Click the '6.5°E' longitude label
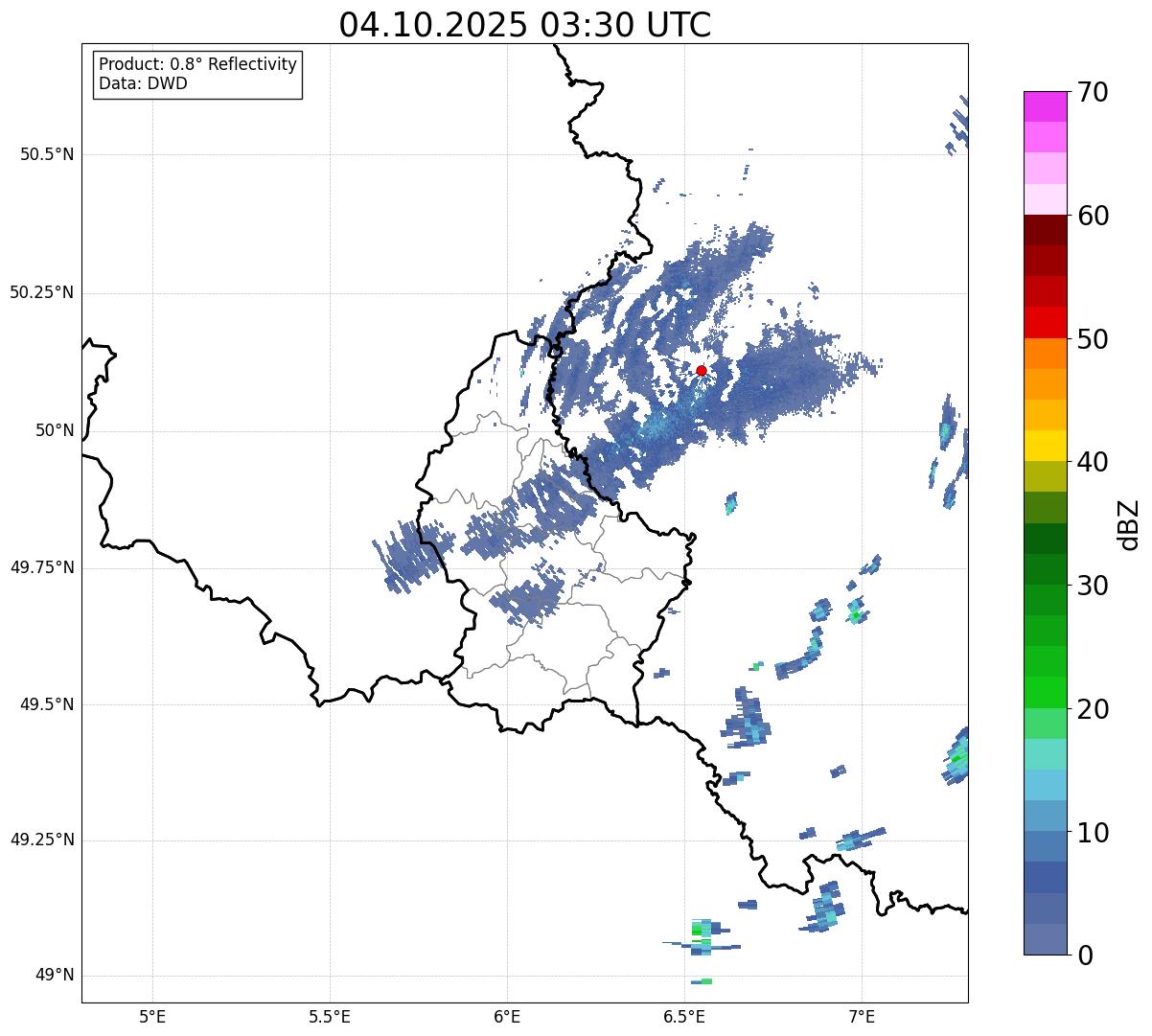This screenshot has height=1036, width=1152. (684, 1016)
